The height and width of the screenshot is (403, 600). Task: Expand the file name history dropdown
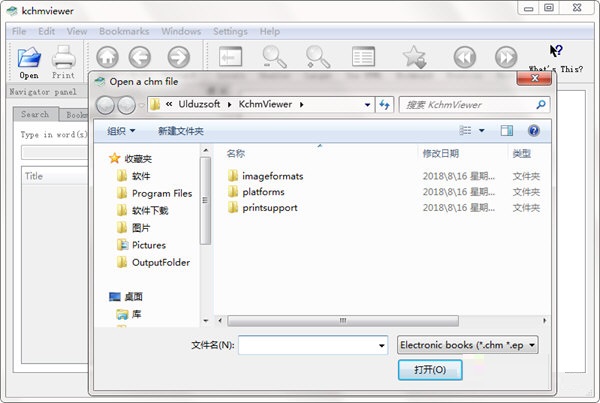[x=382, y=345]
